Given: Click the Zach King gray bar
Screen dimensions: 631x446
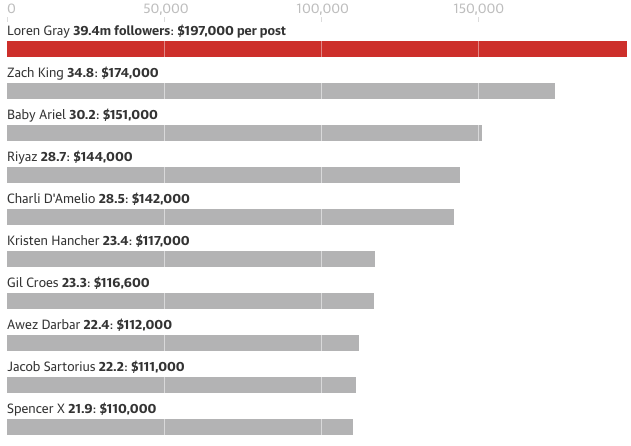Looking at the screenshot, I should tap(280, 91).
